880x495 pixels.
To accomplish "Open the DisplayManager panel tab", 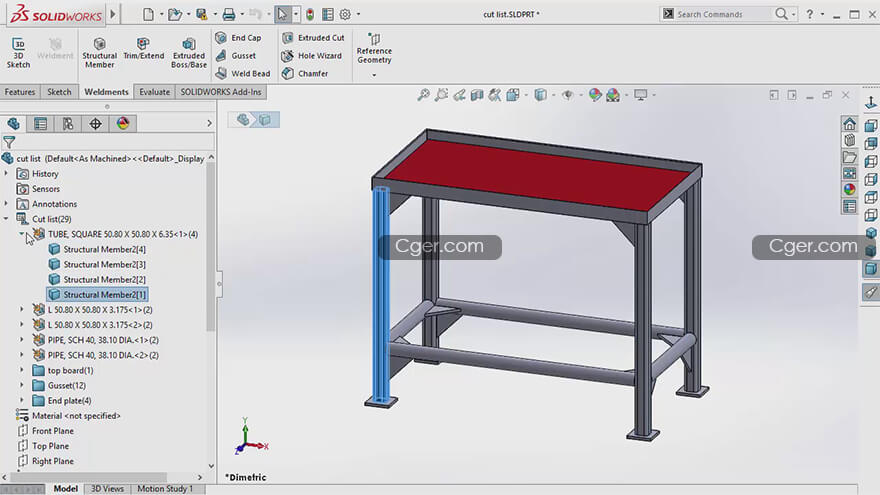I will tap(123, 123).
